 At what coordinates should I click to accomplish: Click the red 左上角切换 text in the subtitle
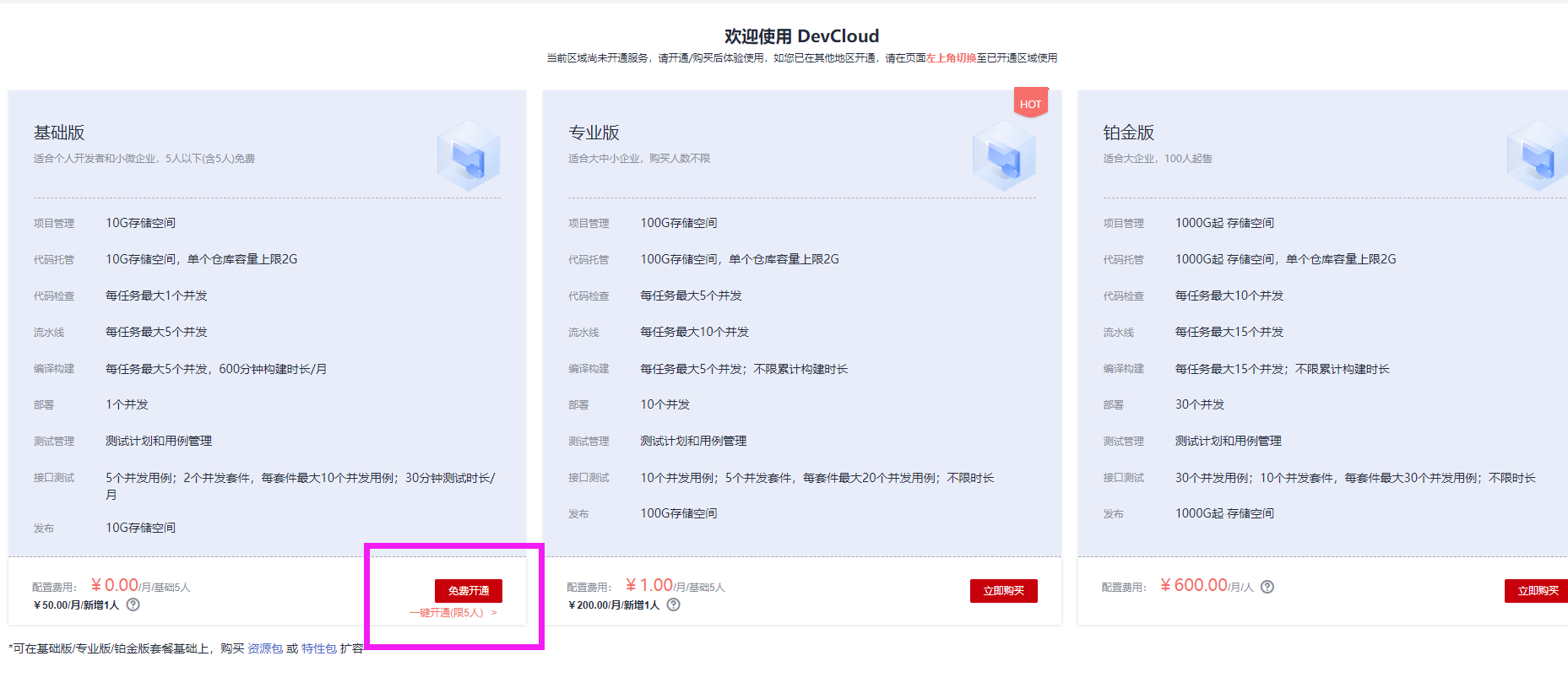951,58
